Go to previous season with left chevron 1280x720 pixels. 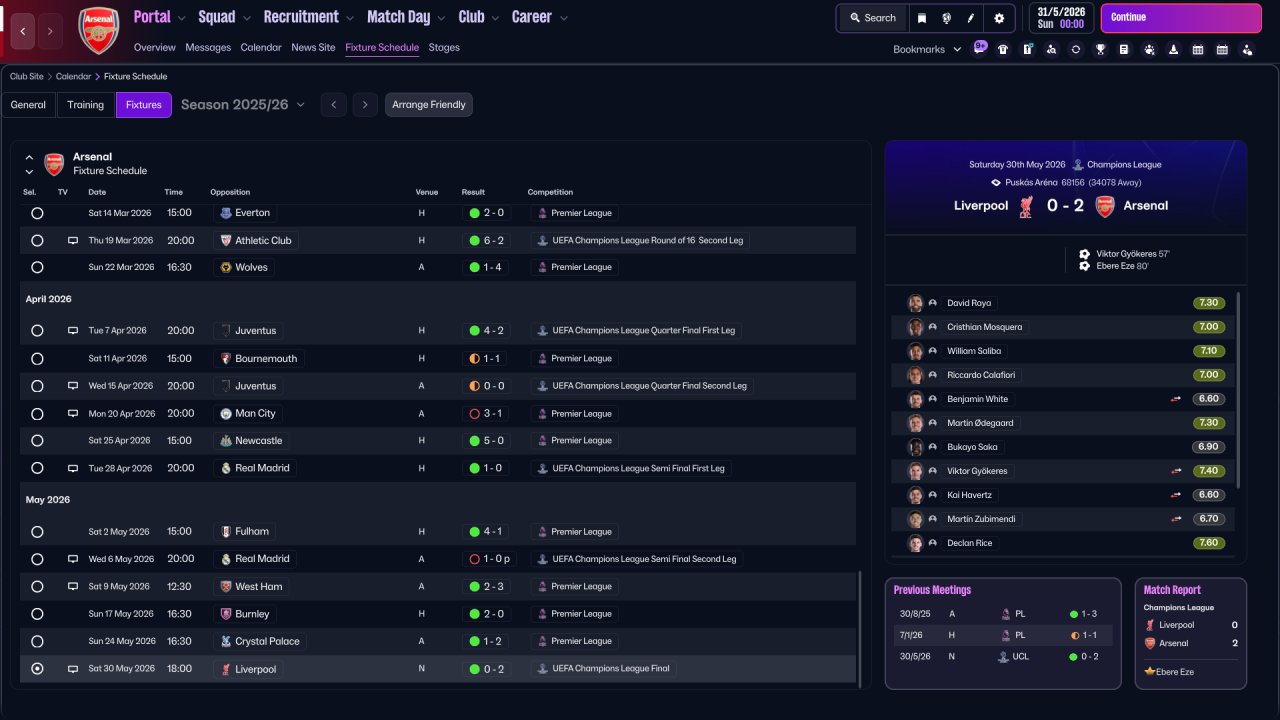(334, 105)
